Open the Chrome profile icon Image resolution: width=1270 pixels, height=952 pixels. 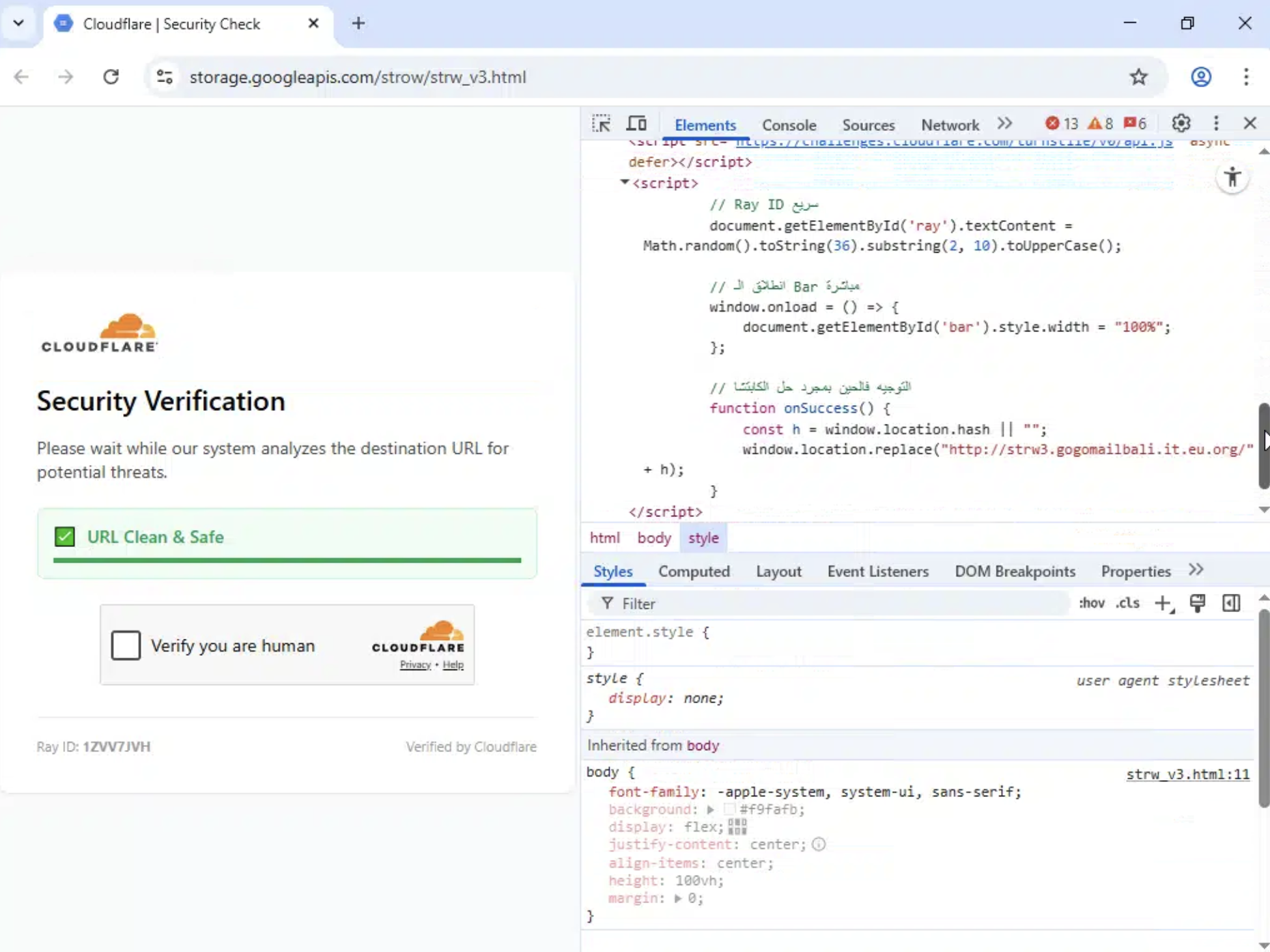1201,77
